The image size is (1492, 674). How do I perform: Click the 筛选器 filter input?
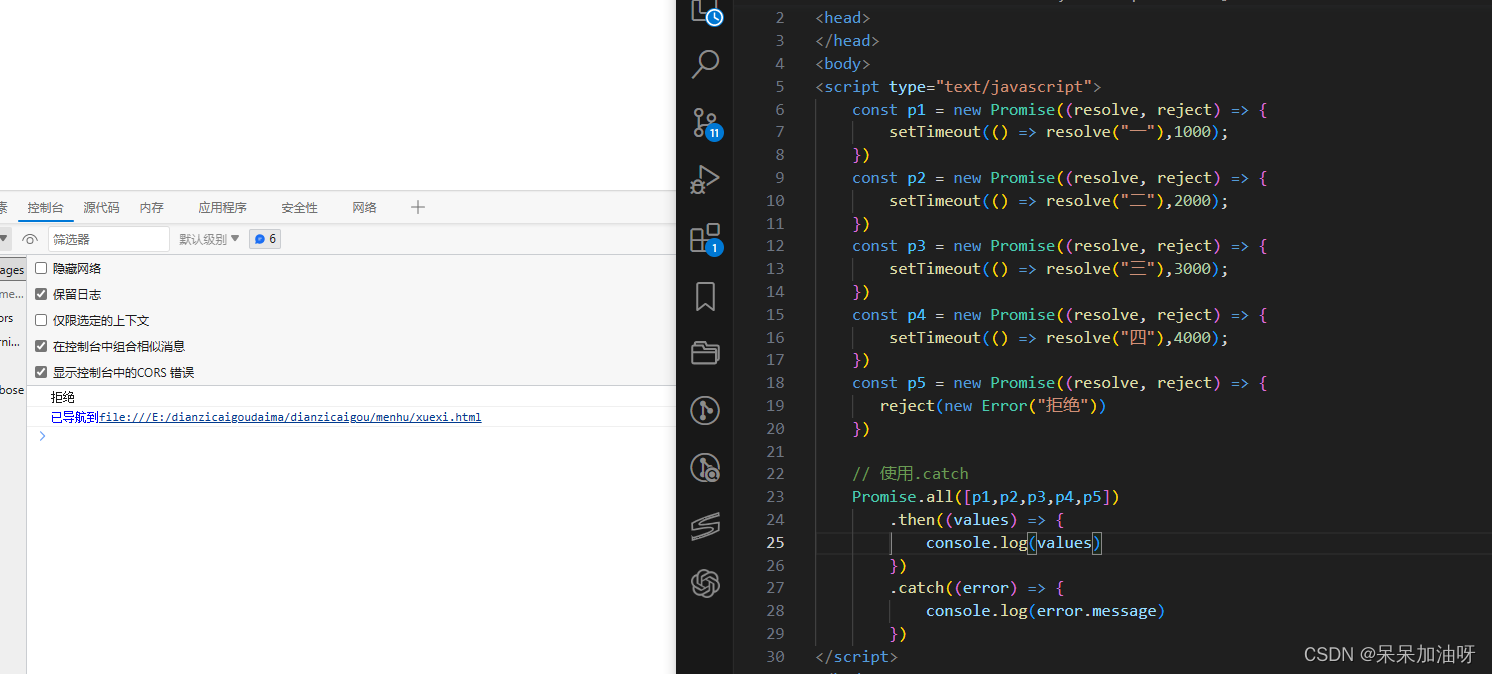click(x=109, y=239)
